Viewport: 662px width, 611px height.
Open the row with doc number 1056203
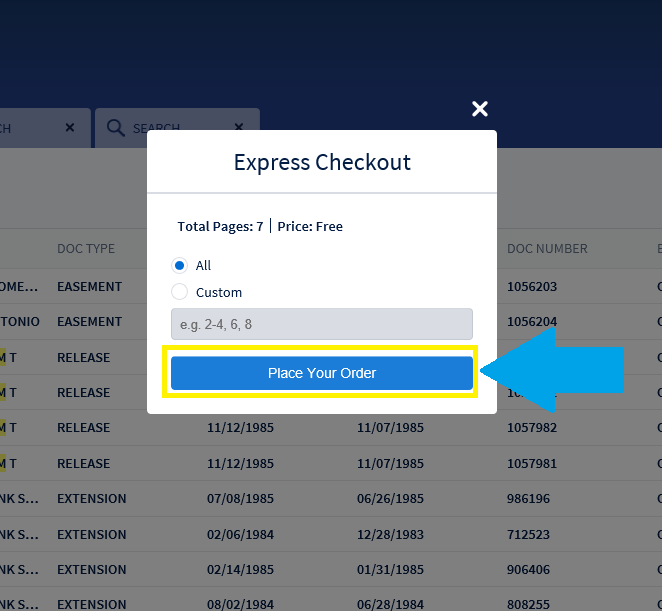point(531,286)
